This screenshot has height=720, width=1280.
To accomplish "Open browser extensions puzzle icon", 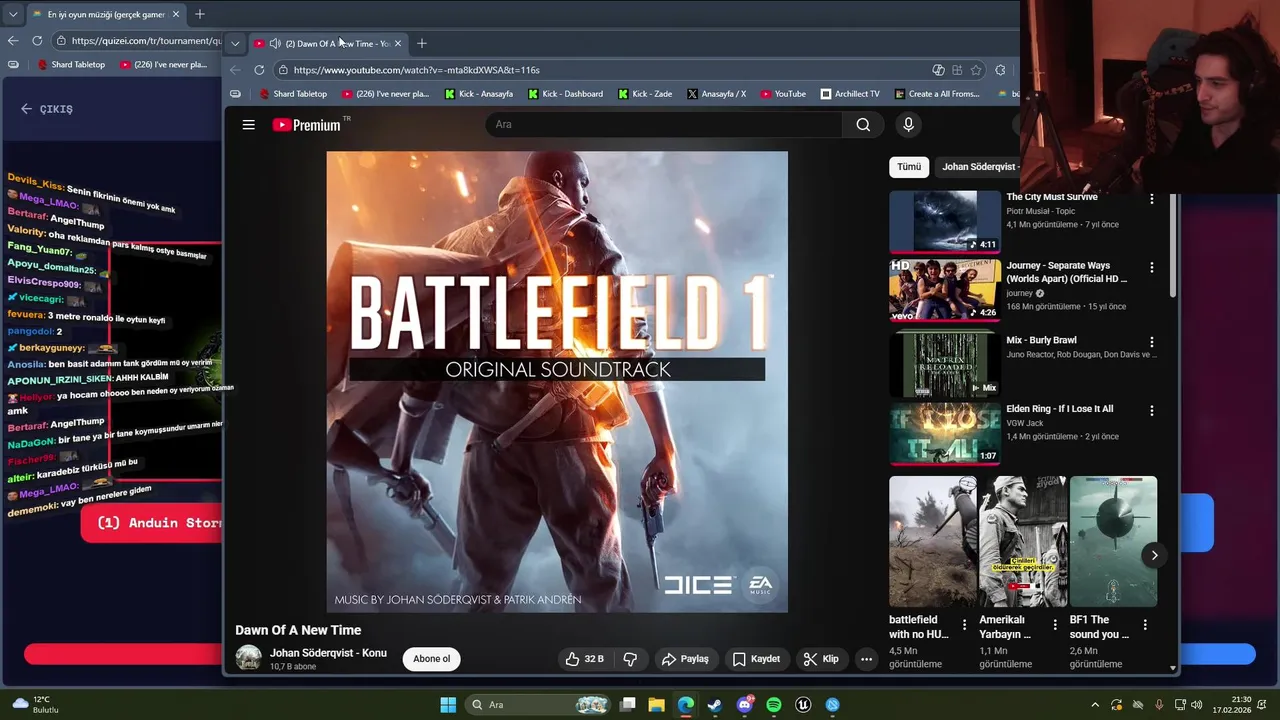I will click(x=1000, y=70).
